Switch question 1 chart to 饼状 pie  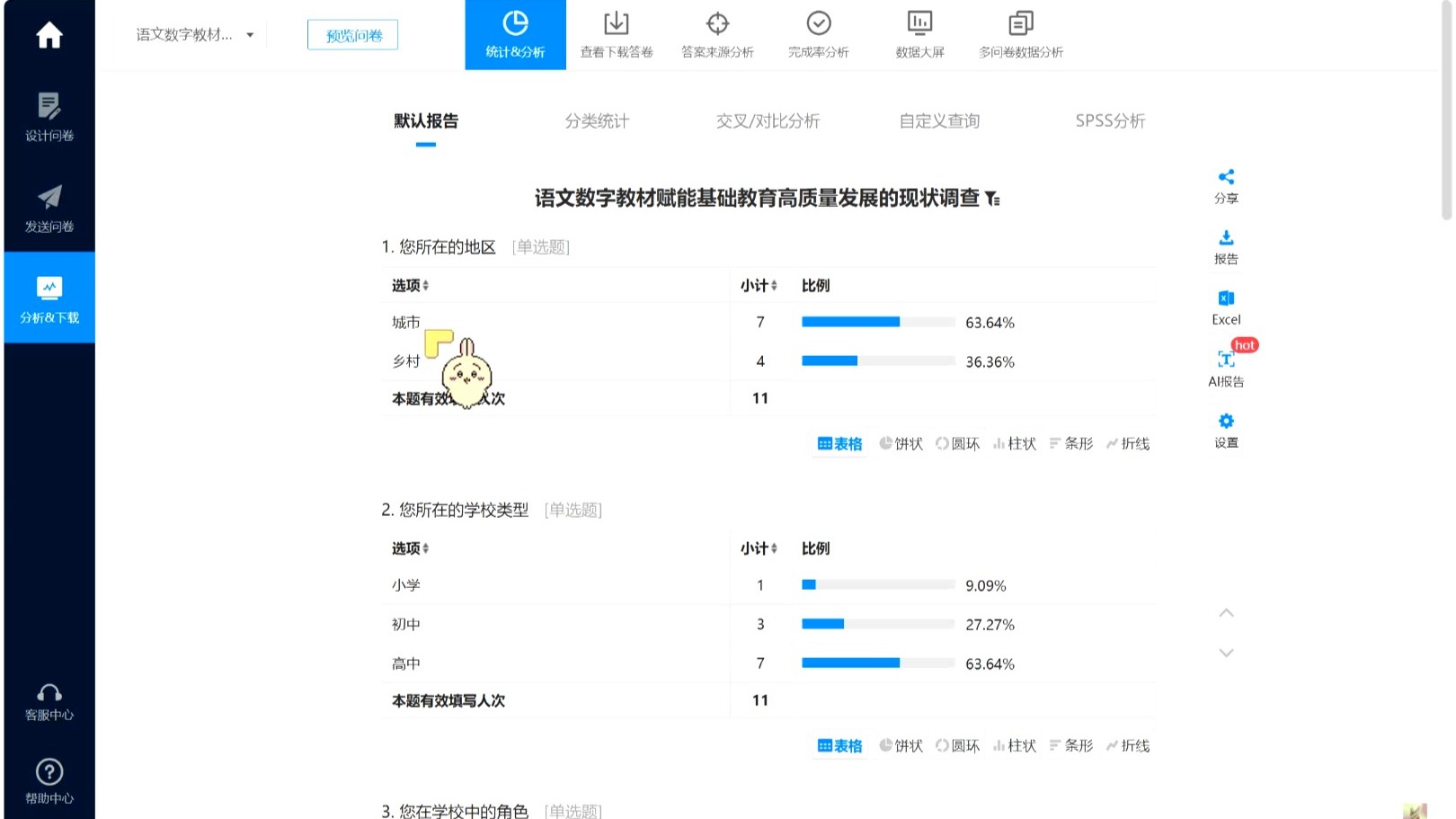tap(900, 443)
